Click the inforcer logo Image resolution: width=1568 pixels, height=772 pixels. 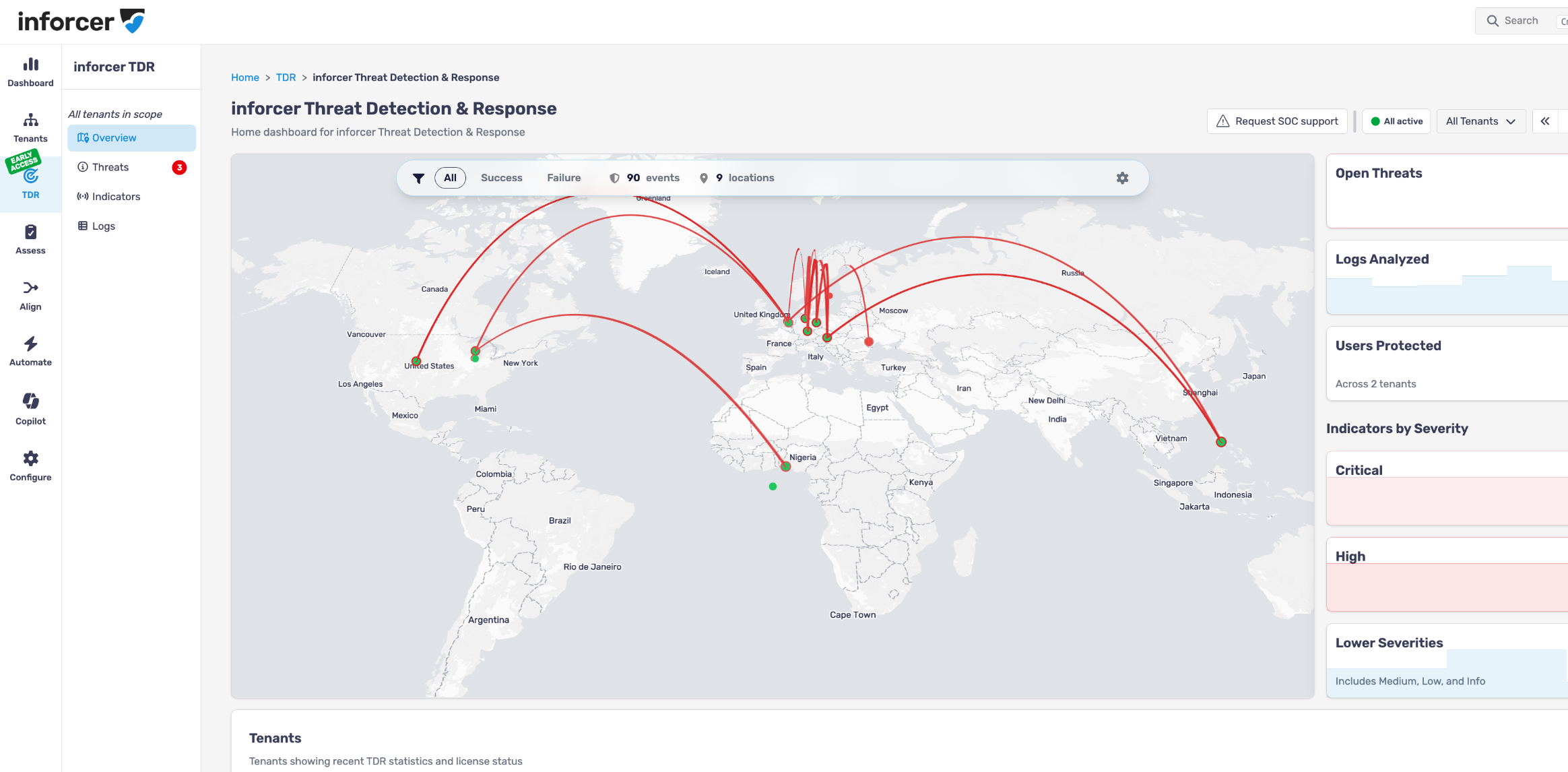[81, 22]
